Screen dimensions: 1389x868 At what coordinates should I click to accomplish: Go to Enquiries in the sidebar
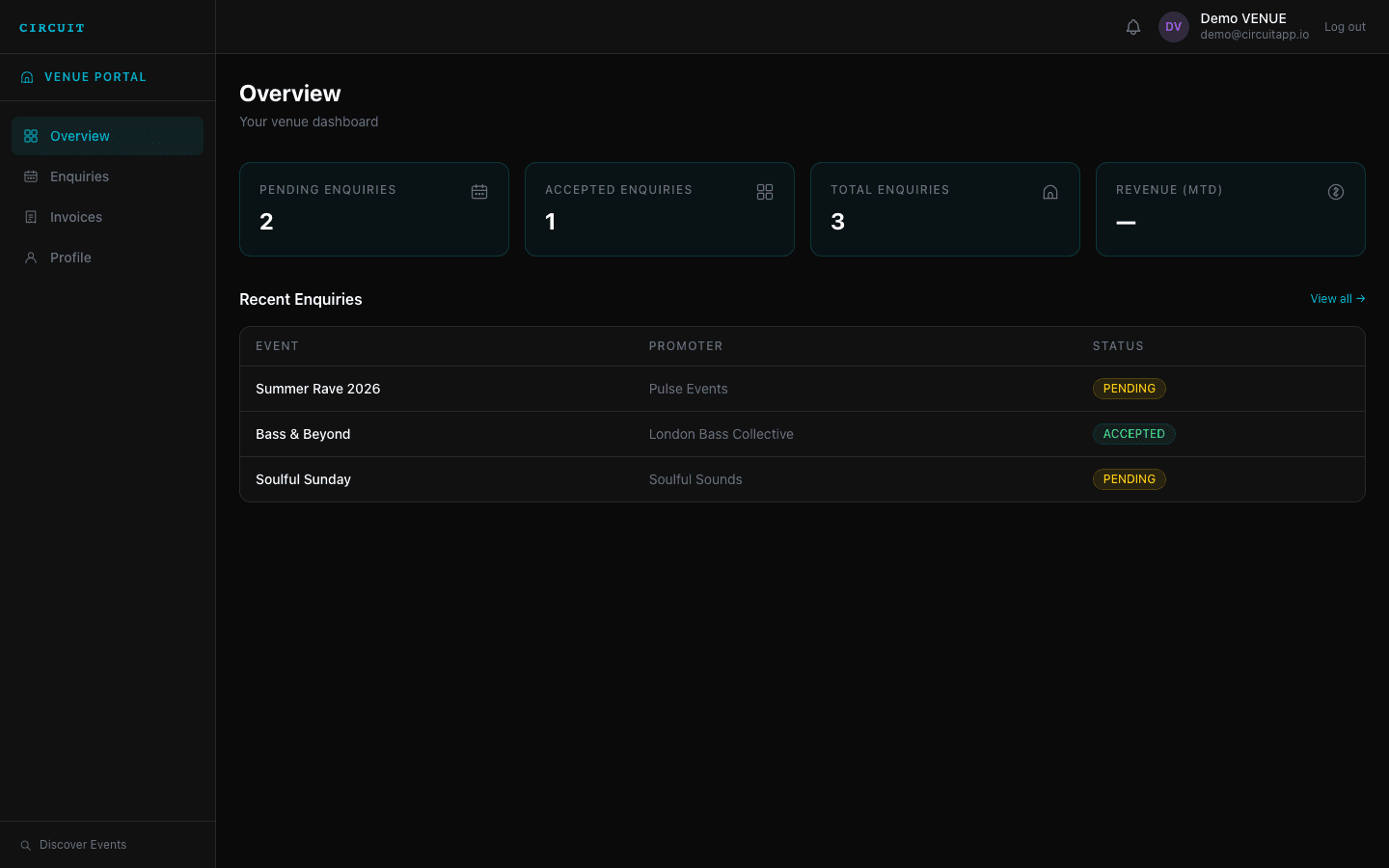[x=107, y=176]
